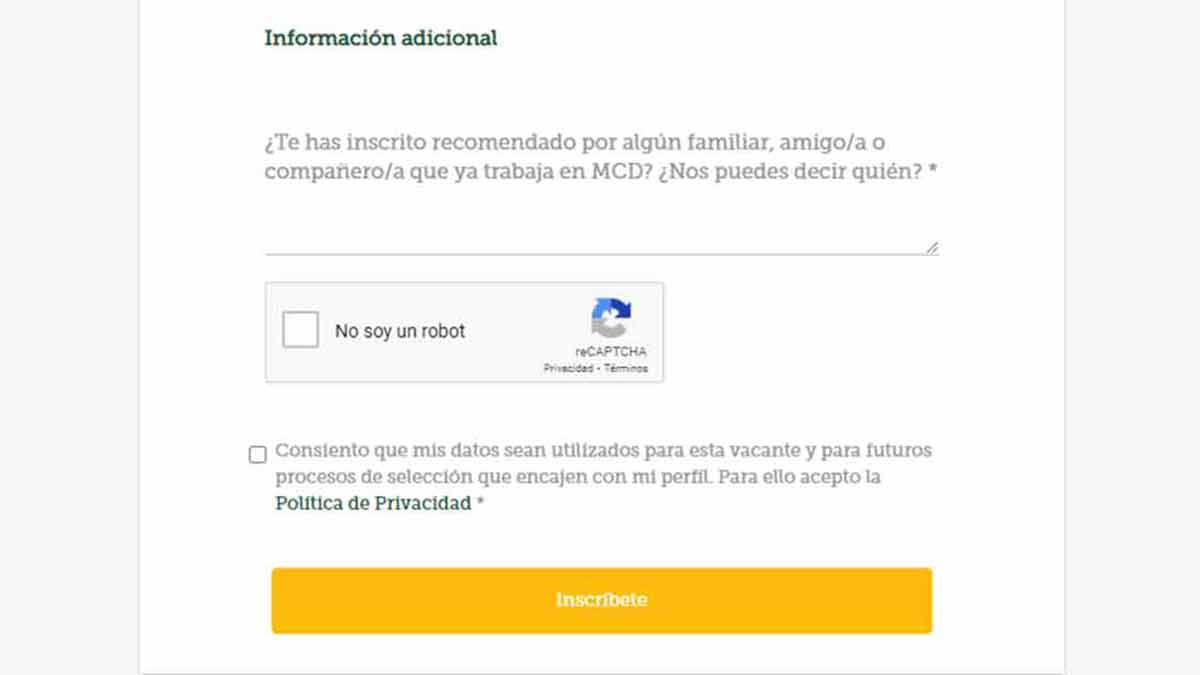Click the "reCAPTCHA" label under the logo

pos(612,351)
